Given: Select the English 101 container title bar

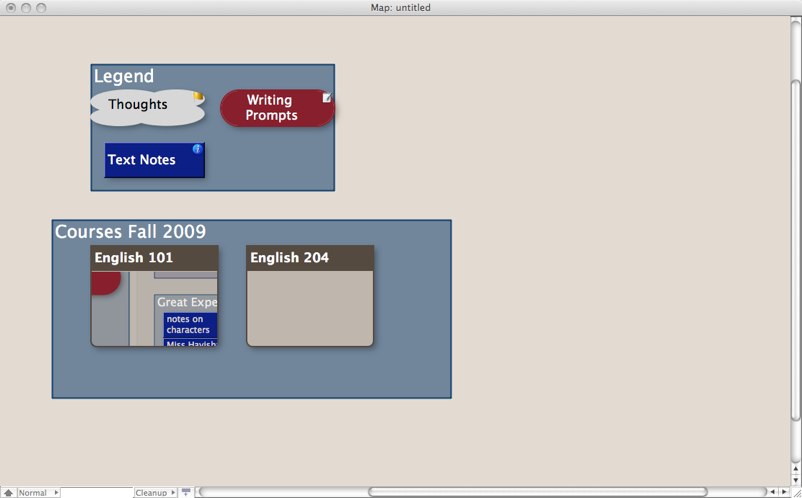Looking at the screenshot, I should 154,258.
